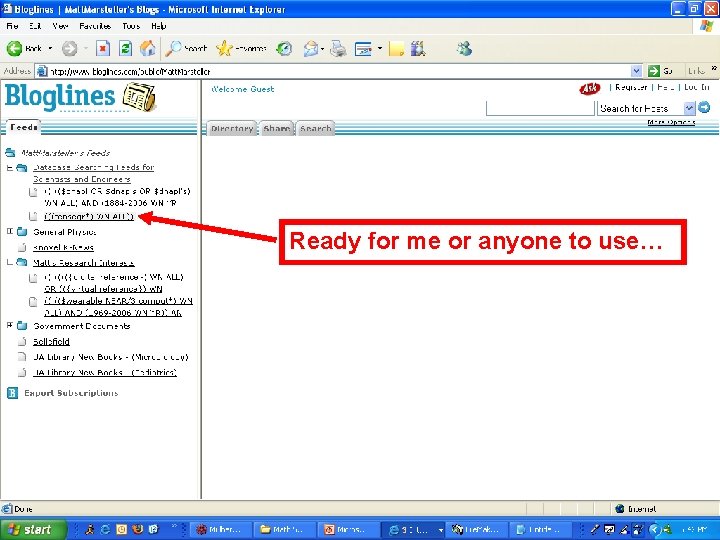Collapse the Matt's Research Interests folder
Screen dimensions: 720x540
[x=9, y=262]
